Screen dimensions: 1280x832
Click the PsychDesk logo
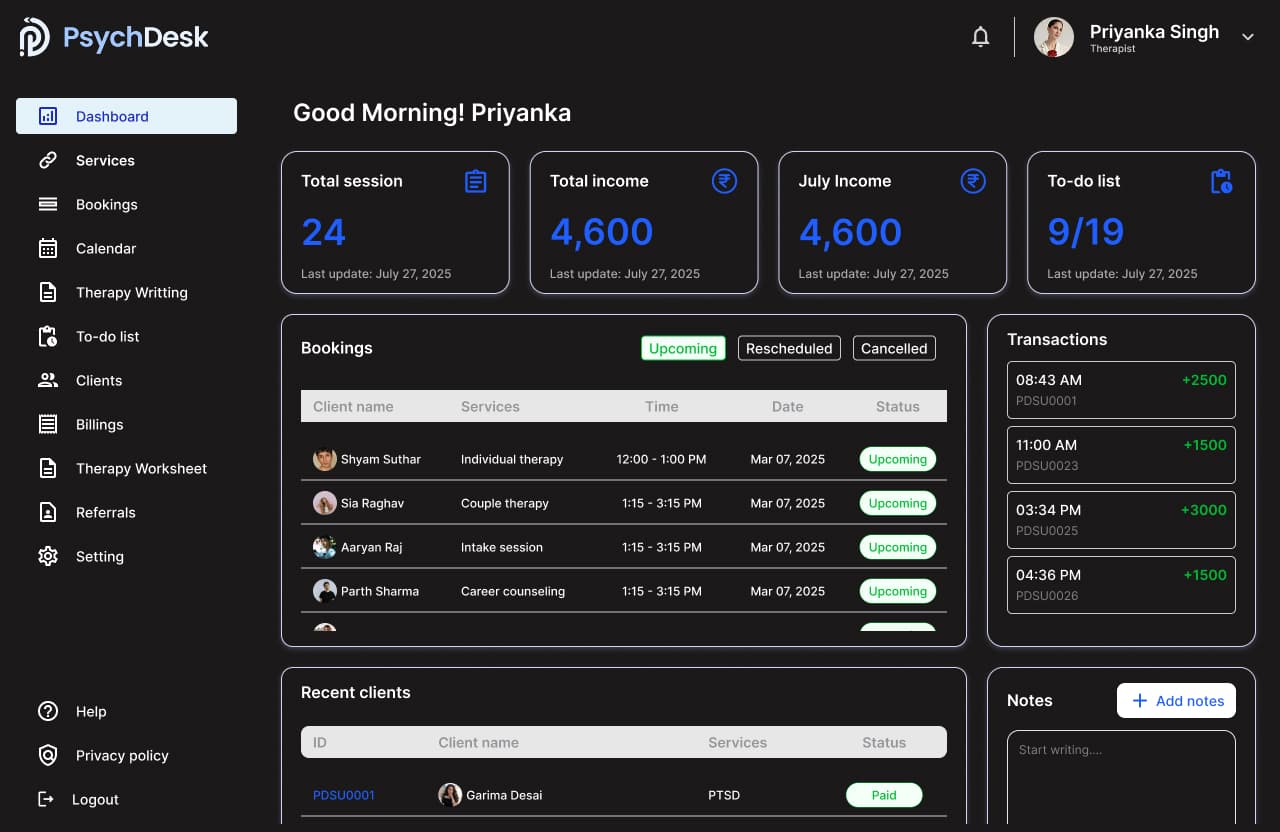pyautogui.click(x=113, y=37)
